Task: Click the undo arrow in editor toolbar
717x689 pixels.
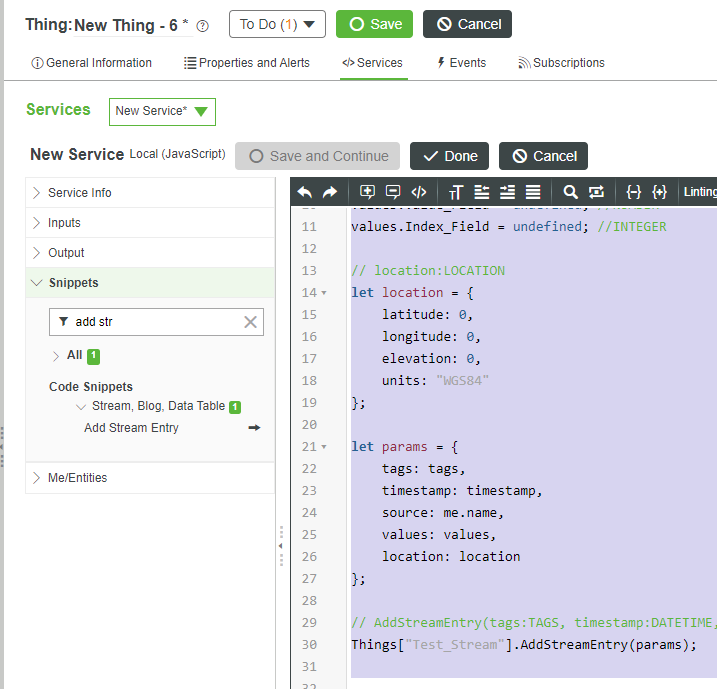Action: click(x=305, y=192)
